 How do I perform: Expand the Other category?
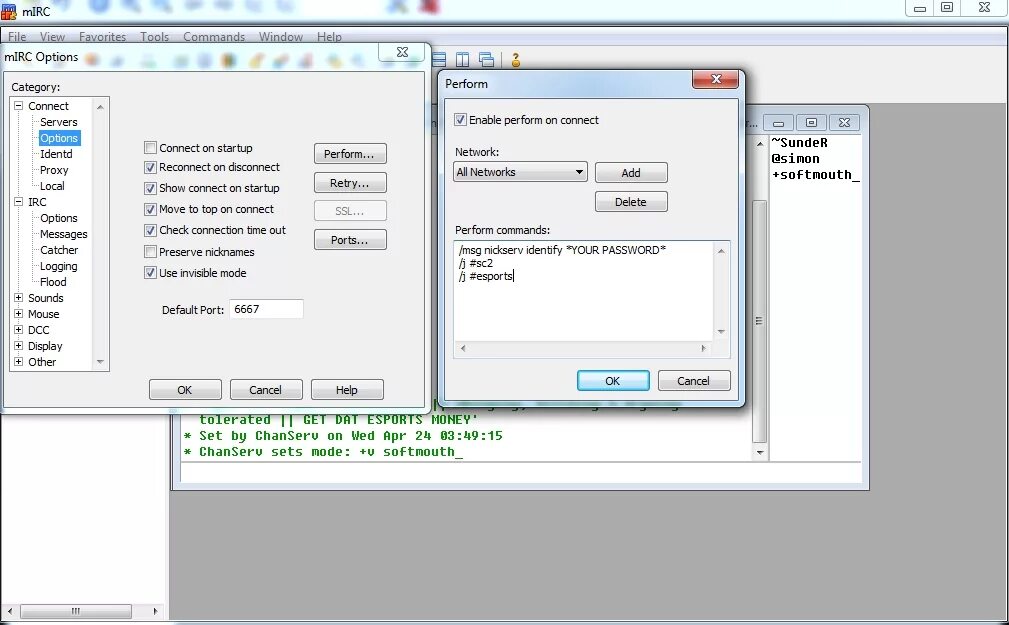(x=19, y=362)
